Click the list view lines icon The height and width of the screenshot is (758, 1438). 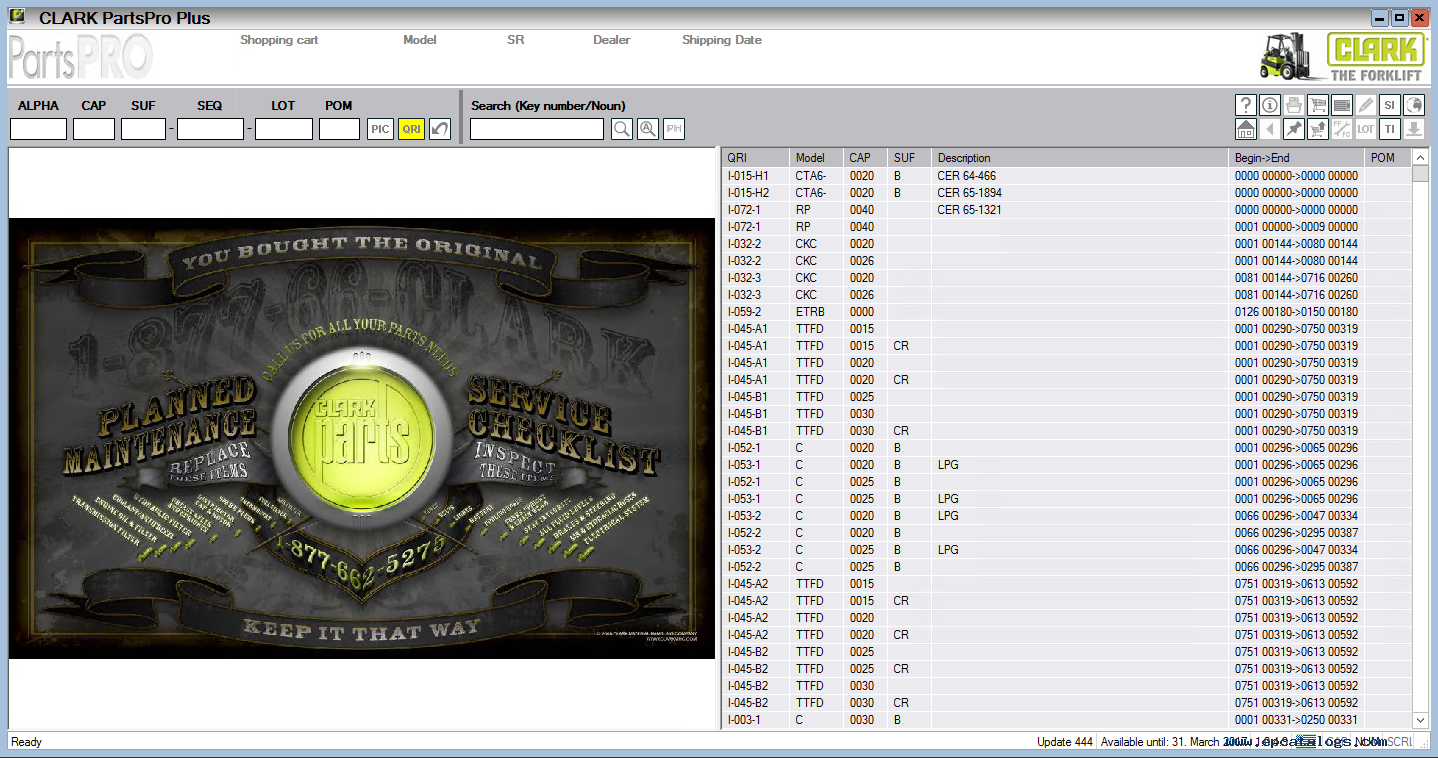point(1342,105)
